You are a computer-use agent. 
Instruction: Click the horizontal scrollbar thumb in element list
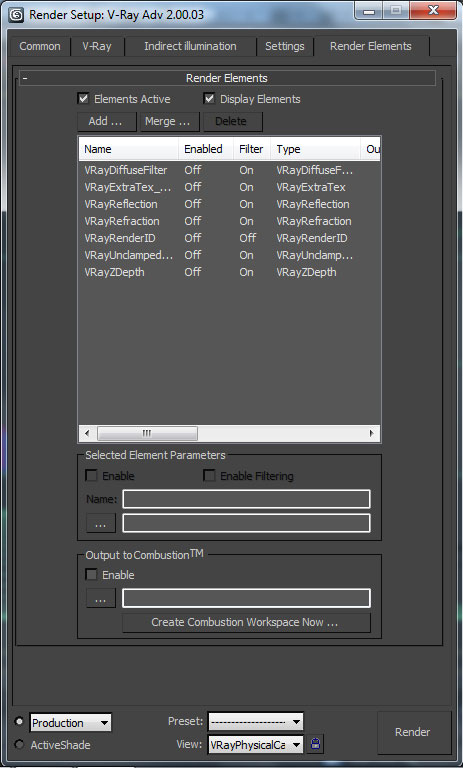point(147,433)
